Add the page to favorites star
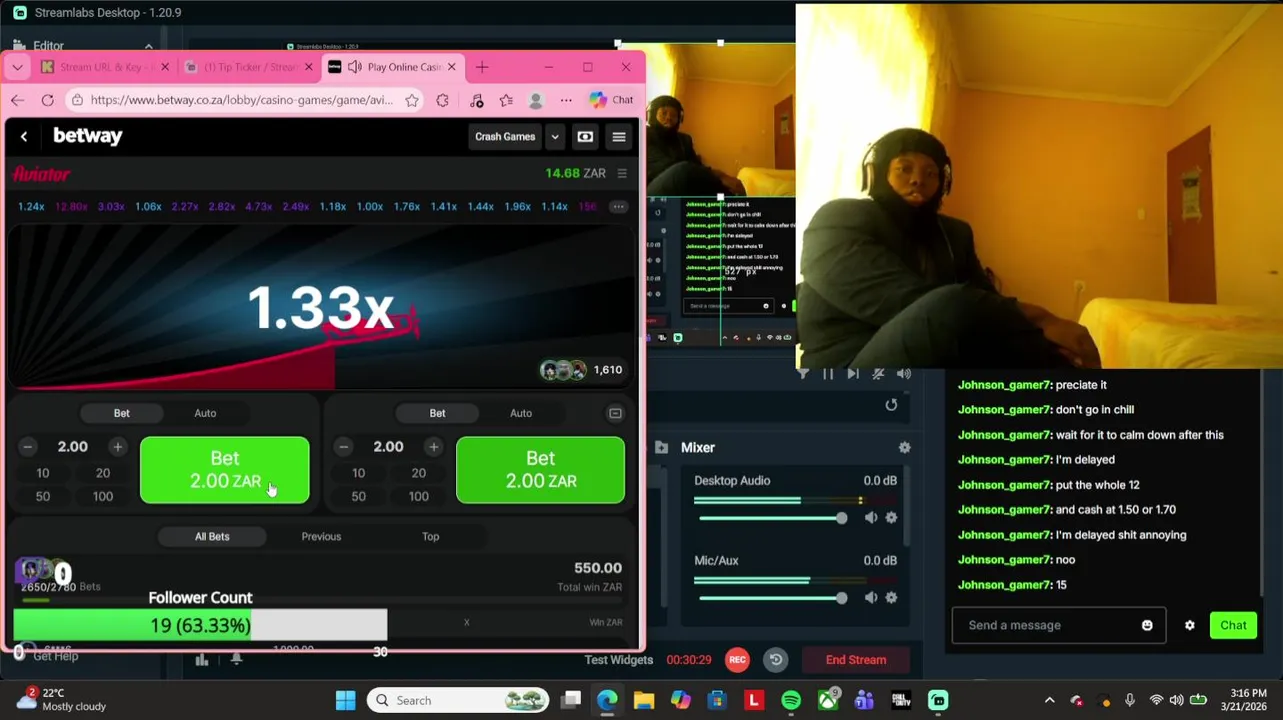Image resolution: width=1283 pixels, height=720 pixels. [x=412, y=100]
